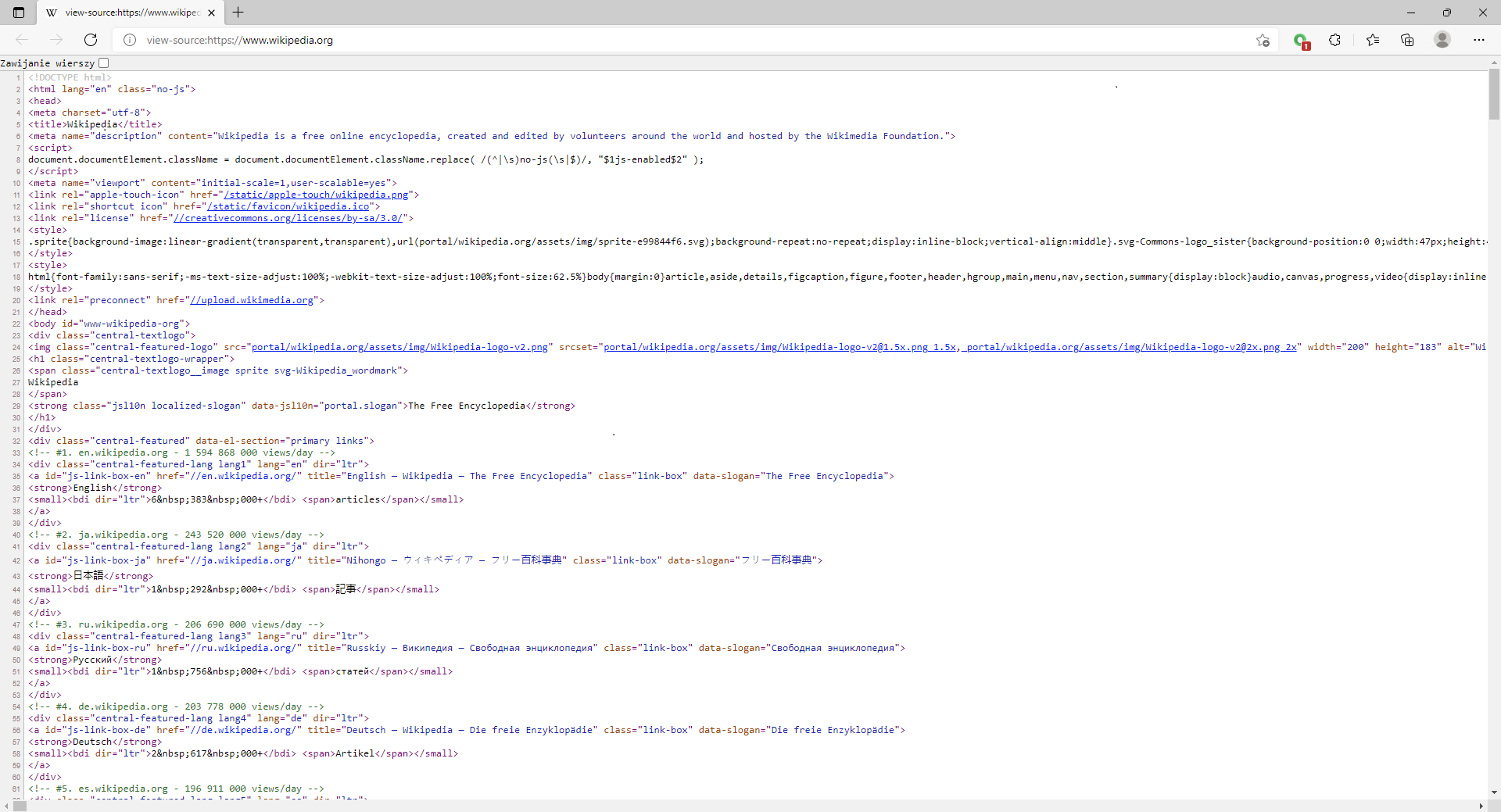Click the Zawijanie wierszy label text
This screenshot has height=812, width=1501.
[48, 63]
